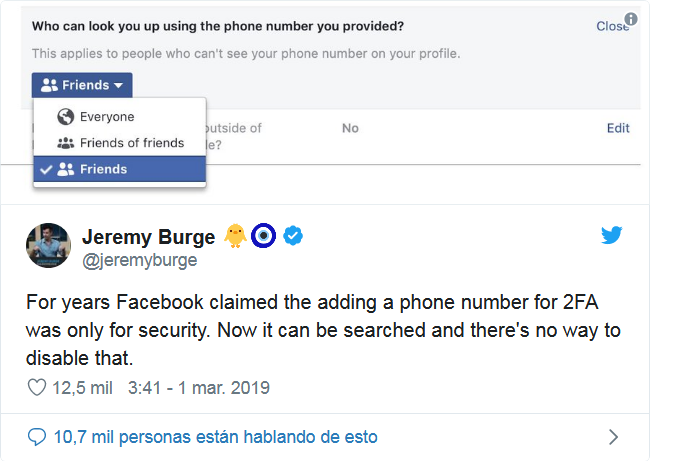
Task: Open Jeremy Burge's profile name
Action: (148, 237)
